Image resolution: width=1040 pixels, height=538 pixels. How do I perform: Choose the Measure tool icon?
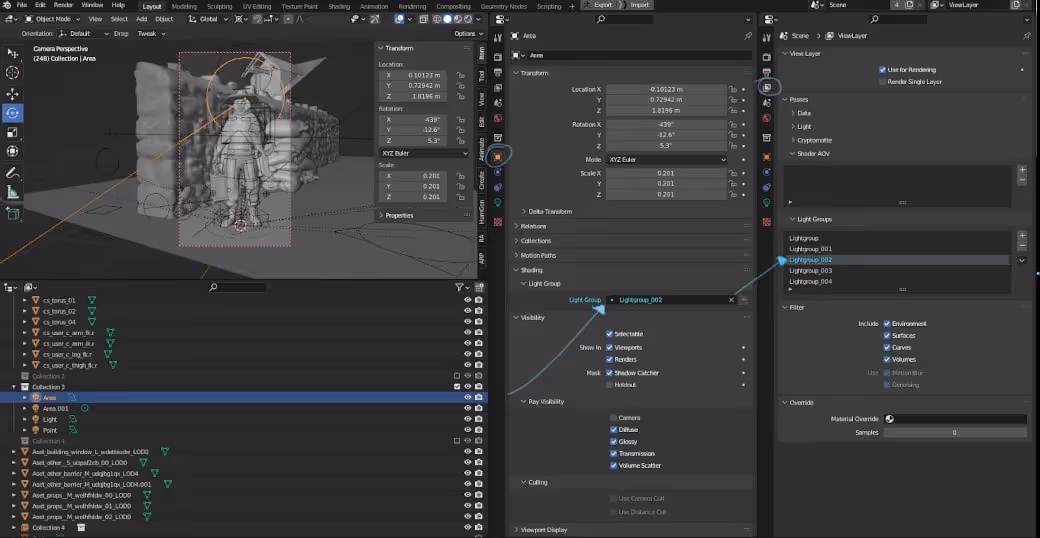point(13,192)
